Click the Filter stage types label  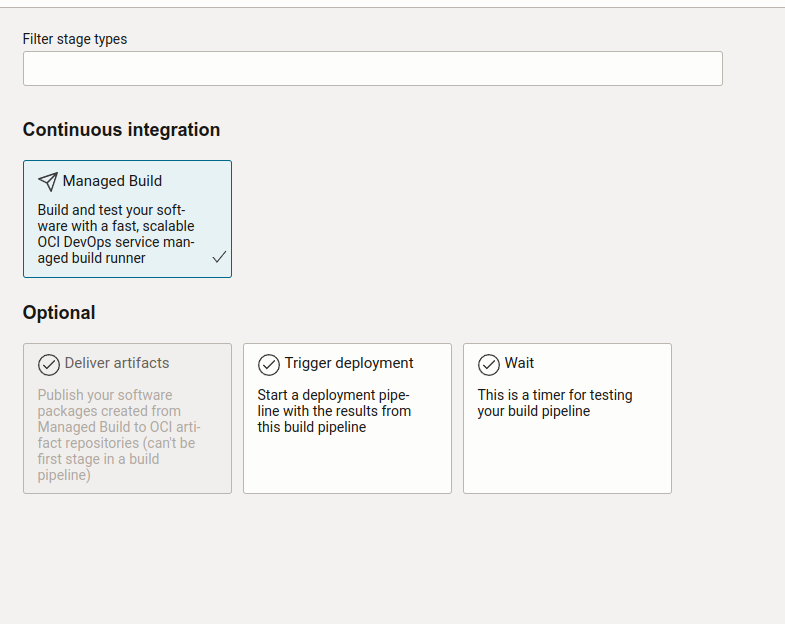click(x=75, y=39)
